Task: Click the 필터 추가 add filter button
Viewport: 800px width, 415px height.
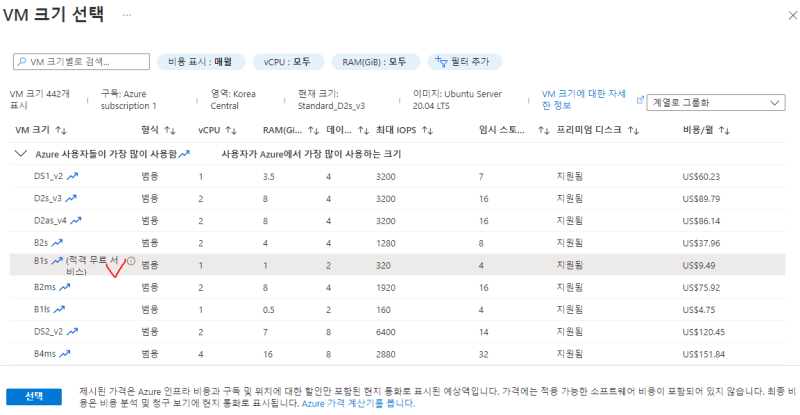Action: (x=464, y=62)
